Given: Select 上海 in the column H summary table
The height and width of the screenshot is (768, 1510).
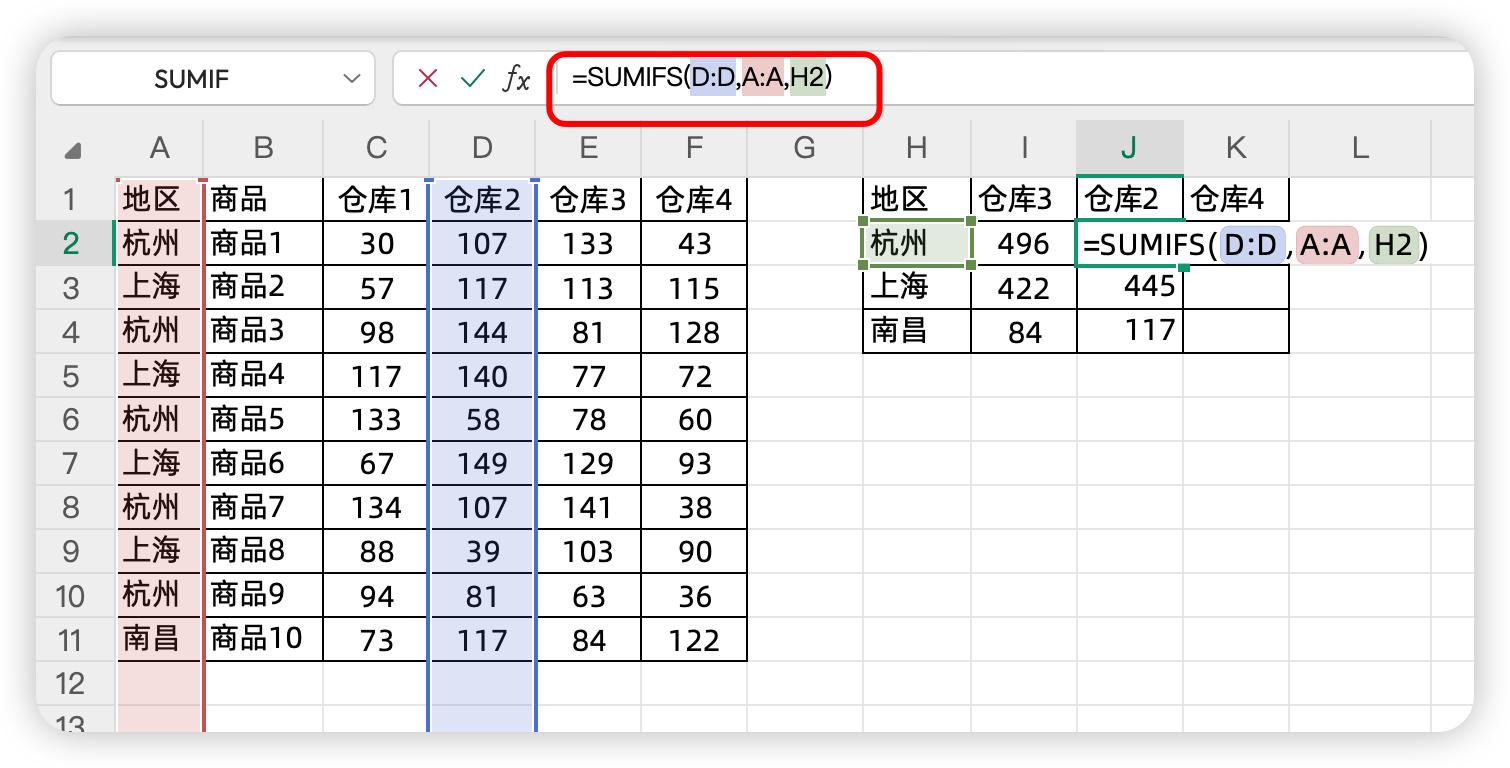Looking at the screenshot, I should [x=916, y=288].
